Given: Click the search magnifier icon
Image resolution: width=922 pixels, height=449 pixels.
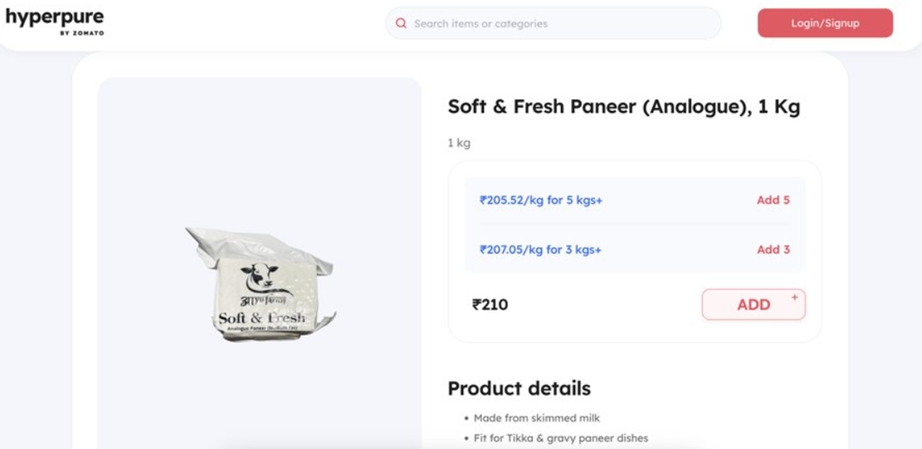Looking at the screenshot, I should click(x=401, y=23).
